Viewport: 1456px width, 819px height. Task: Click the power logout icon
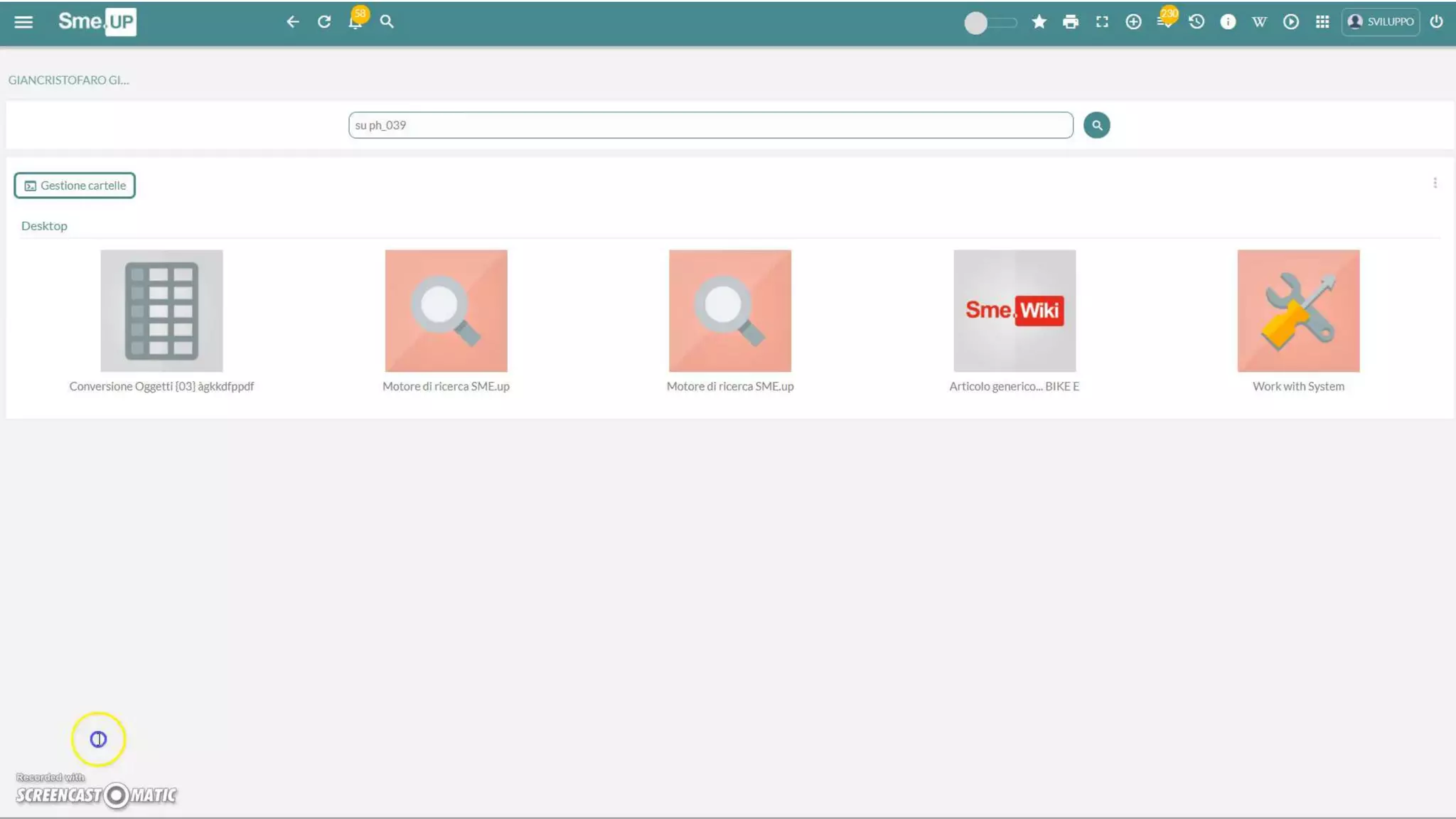[1436, 22]
